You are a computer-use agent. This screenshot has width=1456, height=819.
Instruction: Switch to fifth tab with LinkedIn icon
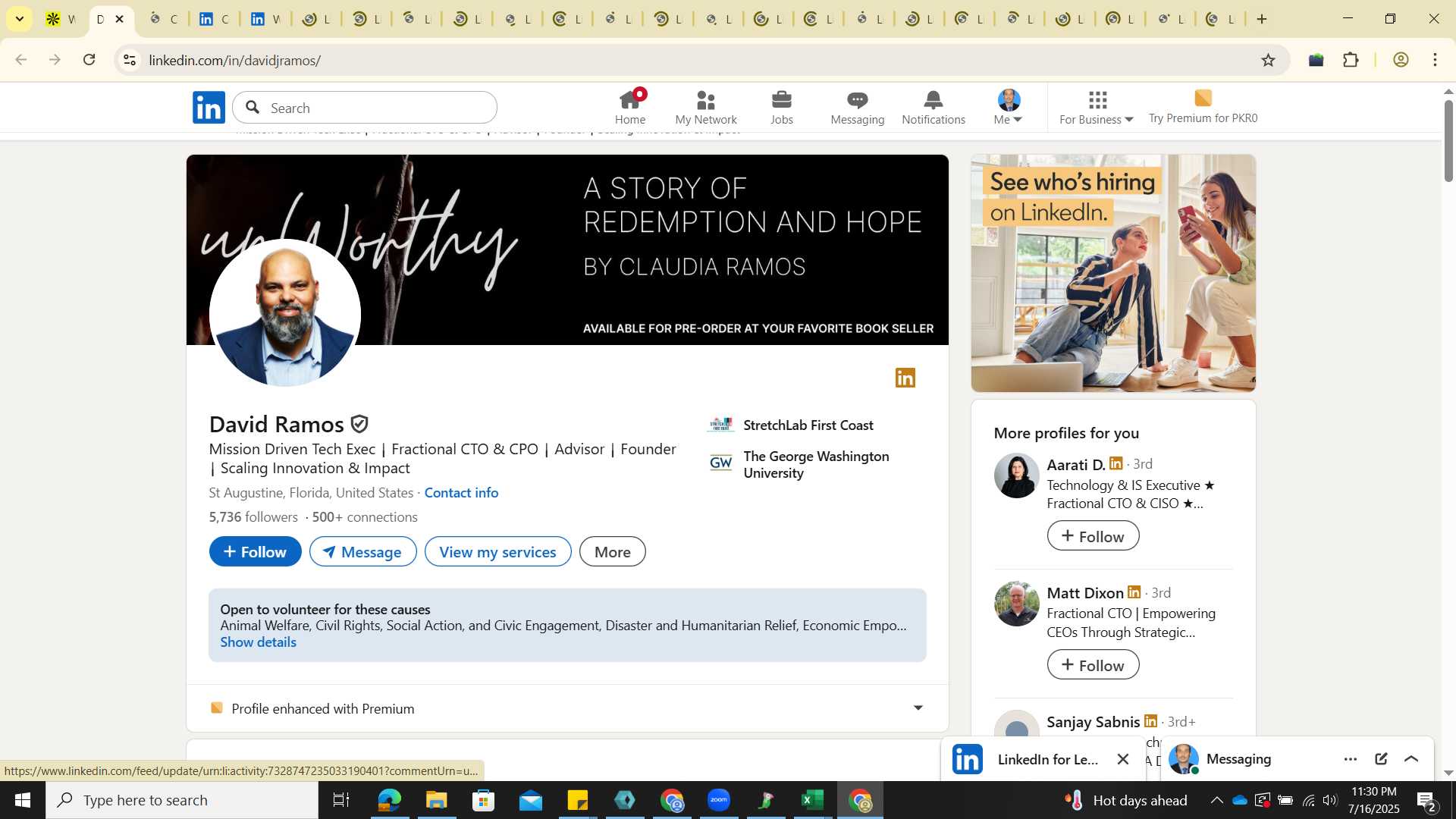click(x=265, y=19)
